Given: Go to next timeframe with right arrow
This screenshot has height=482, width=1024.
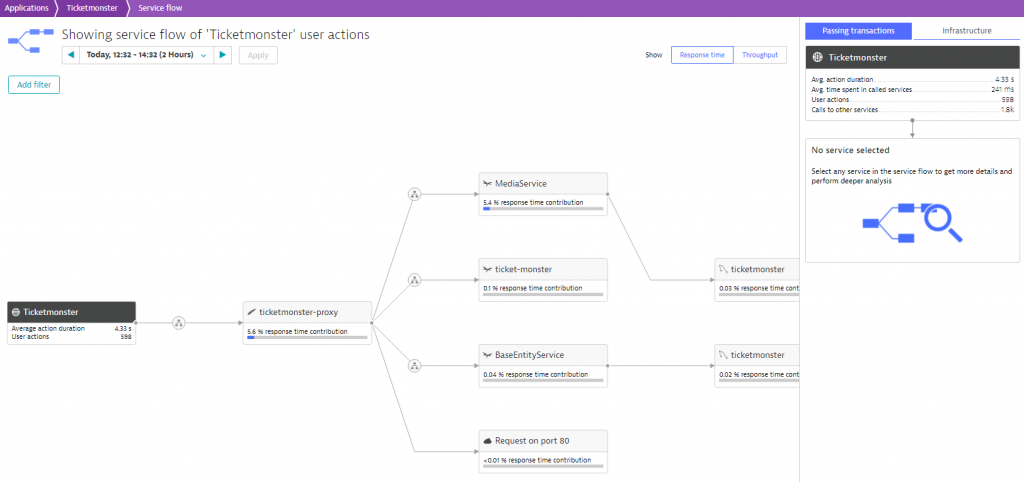Looking at the screenshot, I should tap(223, 55).
